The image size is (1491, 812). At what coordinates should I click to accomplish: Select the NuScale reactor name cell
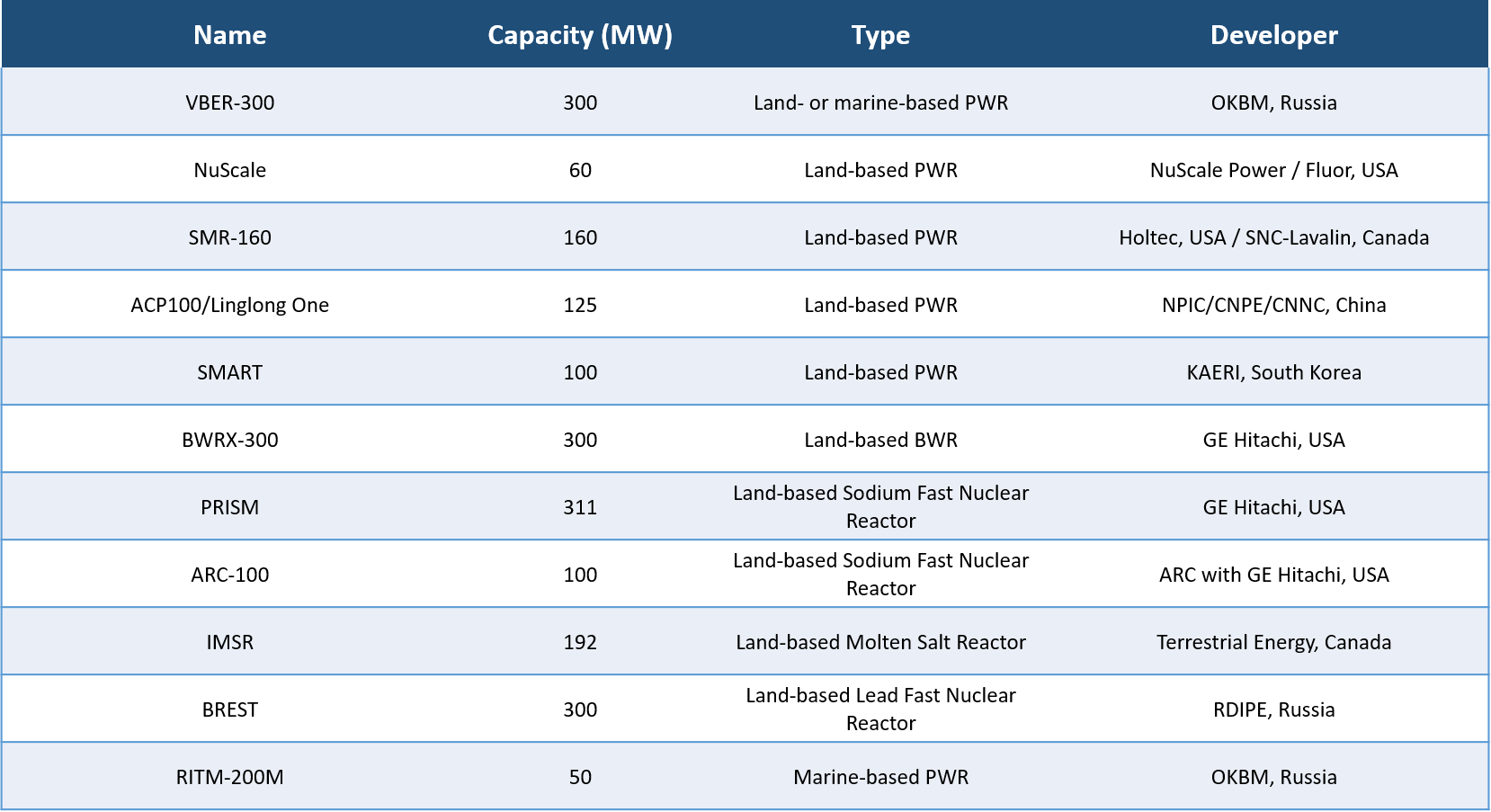pyautogui.click(x=229, y=169)
